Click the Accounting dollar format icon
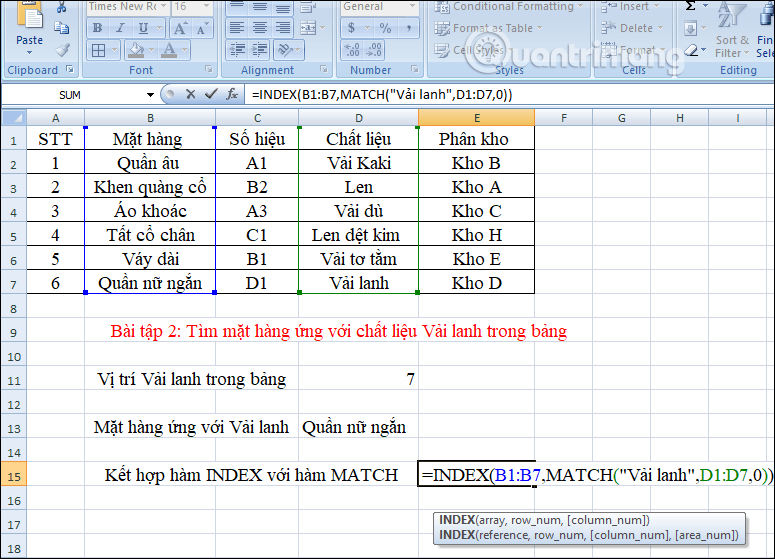This screenshot has height=559, width=775. (351, 28)
